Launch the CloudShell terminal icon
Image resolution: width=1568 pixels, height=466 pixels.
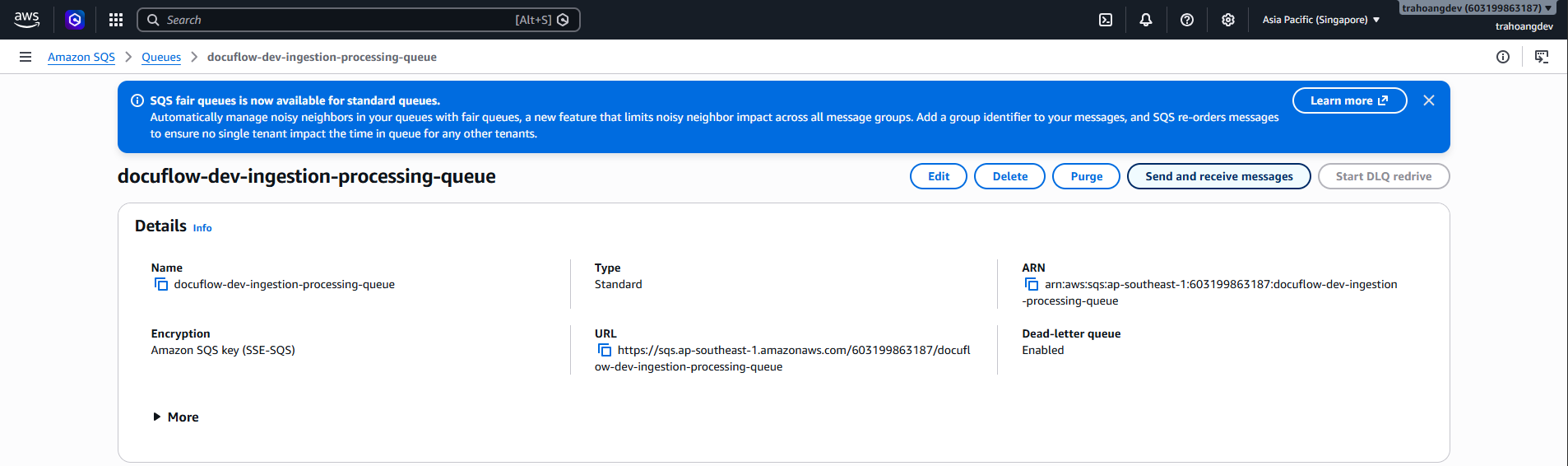1106,20
